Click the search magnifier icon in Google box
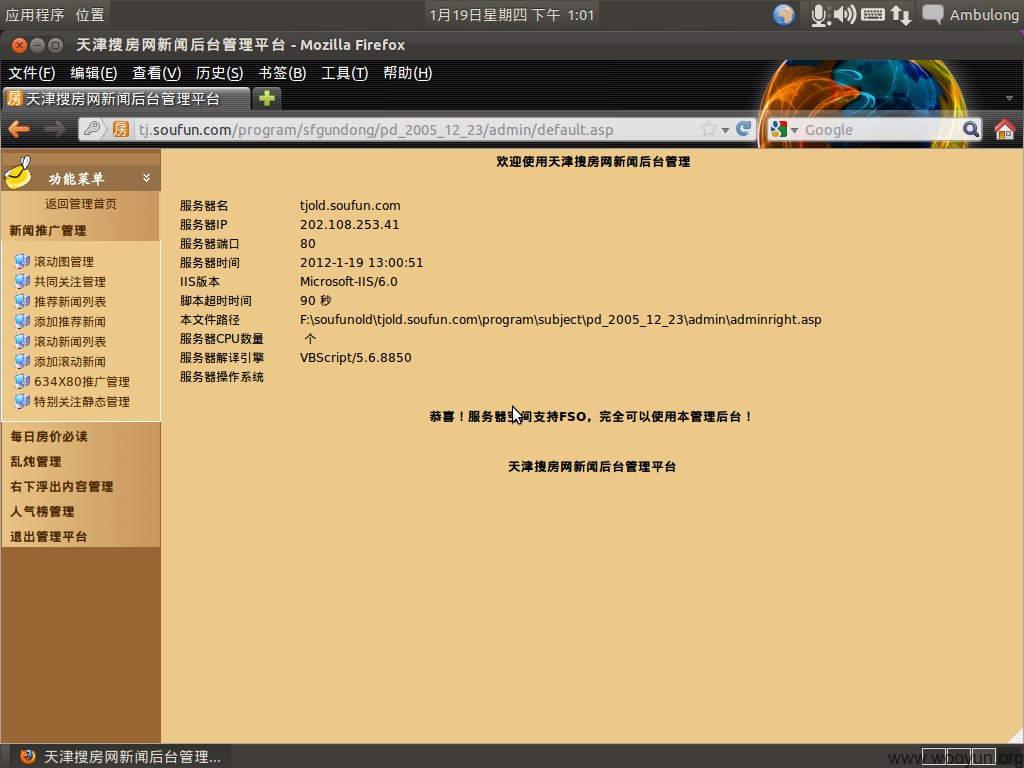Screen dimensions: 1024x768 click(x=971, y=129)
